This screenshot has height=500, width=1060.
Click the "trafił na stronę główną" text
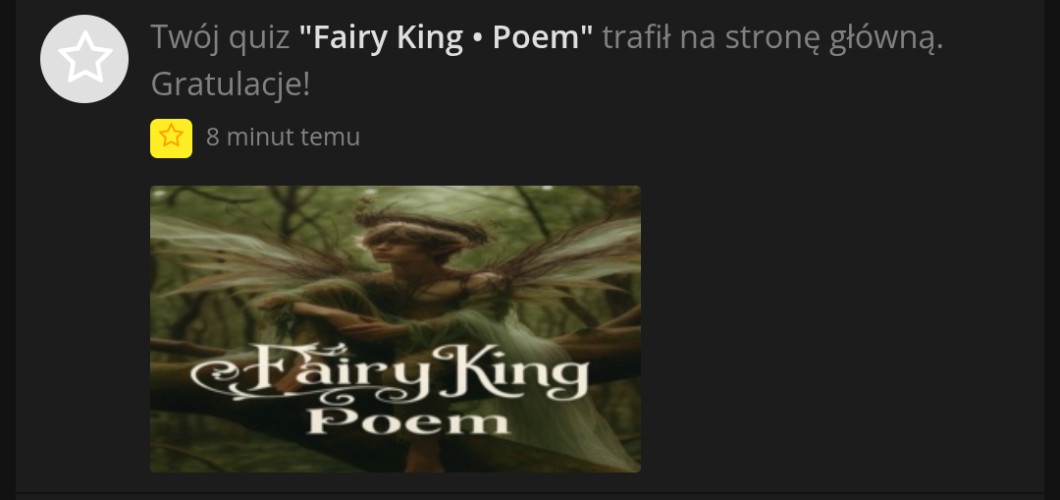coord(772,38)
